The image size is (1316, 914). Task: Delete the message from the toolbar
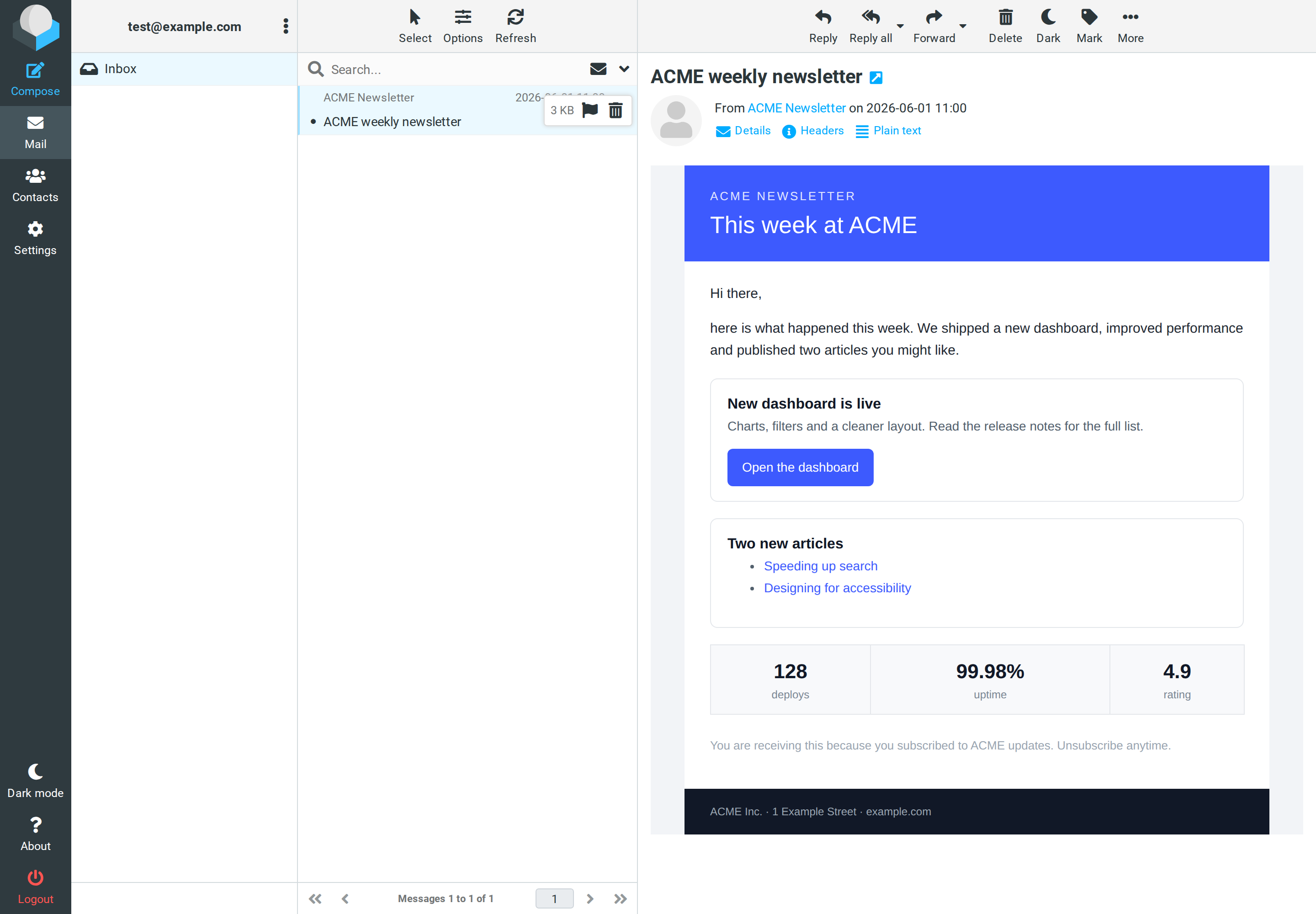coord(1005,27)
